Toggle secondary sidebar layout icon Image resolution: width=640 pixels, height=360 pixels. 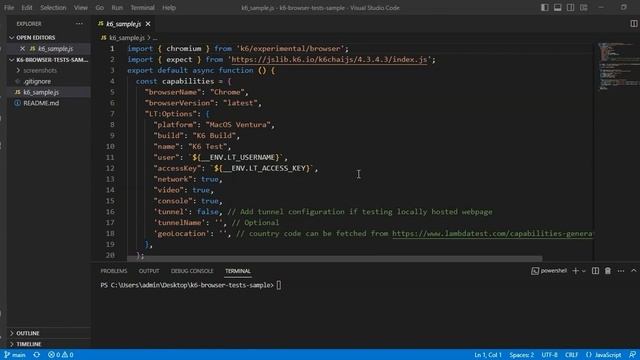point(571,7)
